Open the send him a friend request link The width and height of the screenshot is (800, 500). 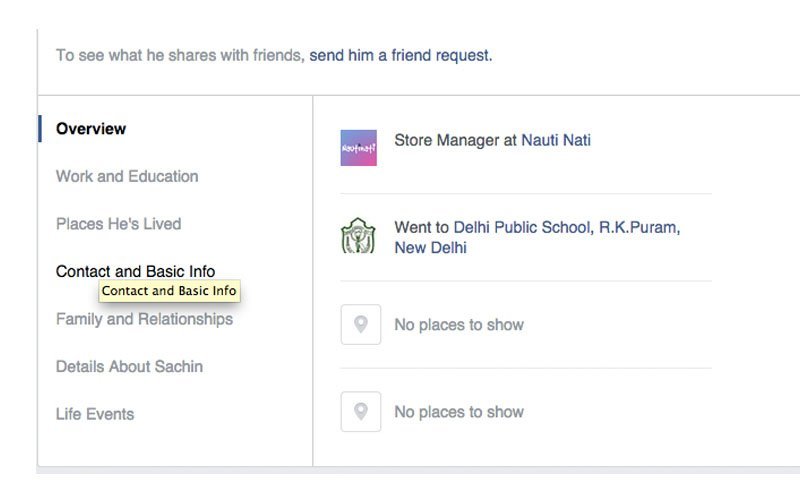401,55
